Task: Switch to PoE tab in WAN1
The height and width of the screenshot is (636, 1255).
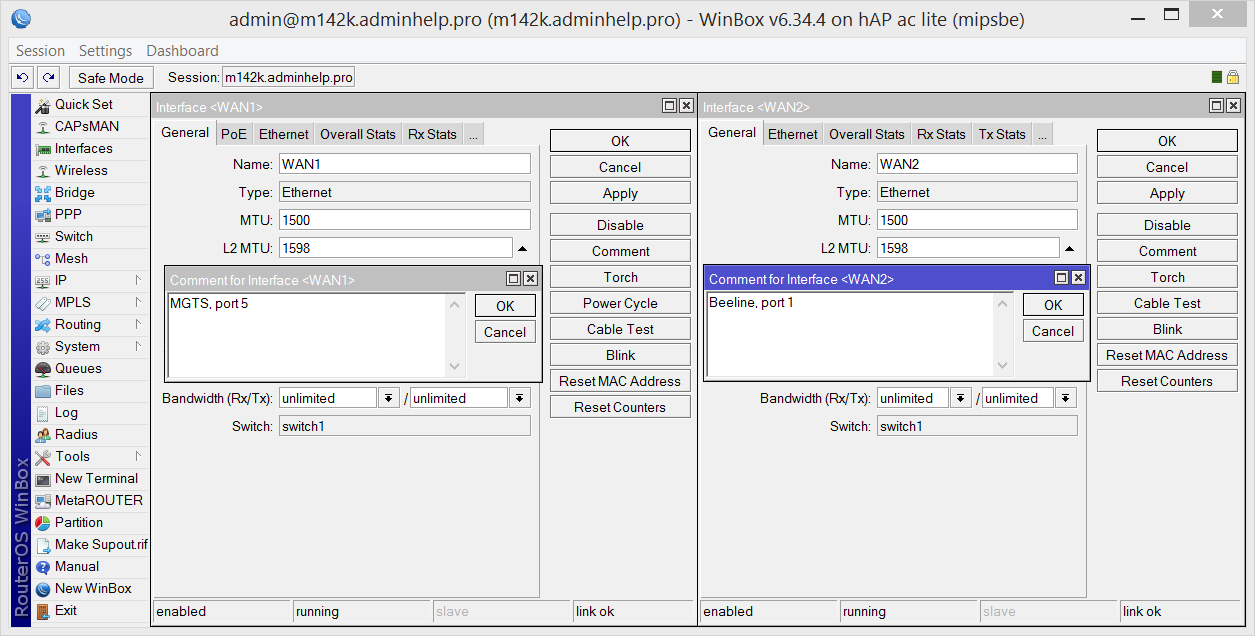Action: 234,134
